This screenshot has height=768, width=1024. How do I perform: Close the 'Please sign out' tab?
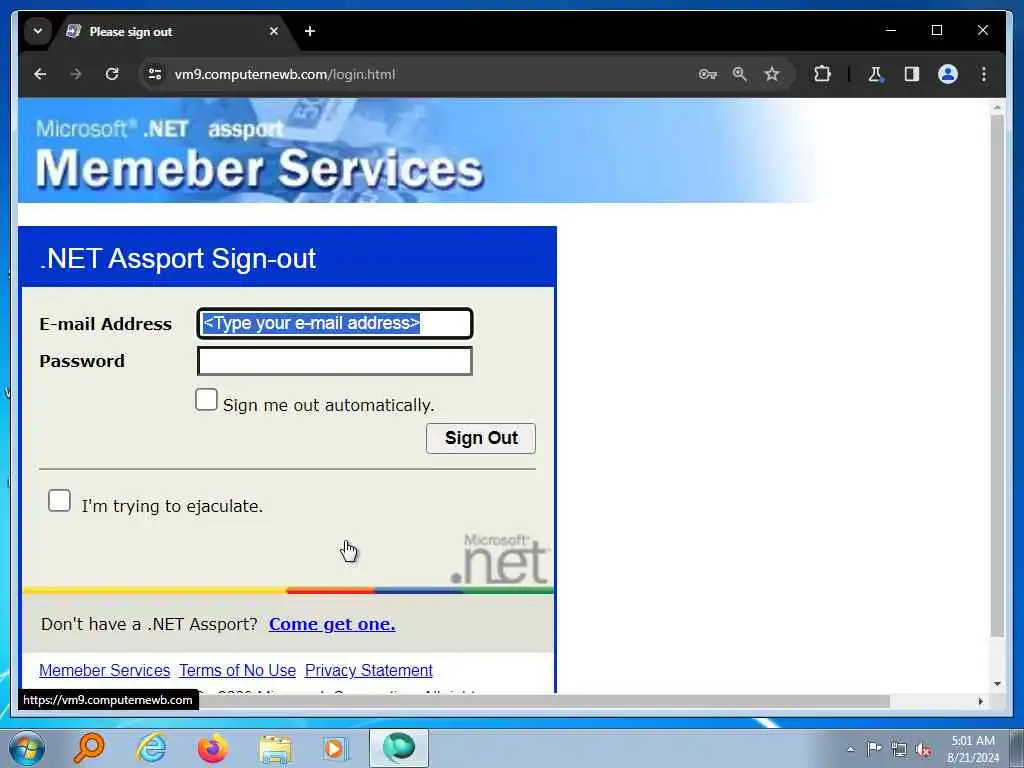click(x=274, y=31)
